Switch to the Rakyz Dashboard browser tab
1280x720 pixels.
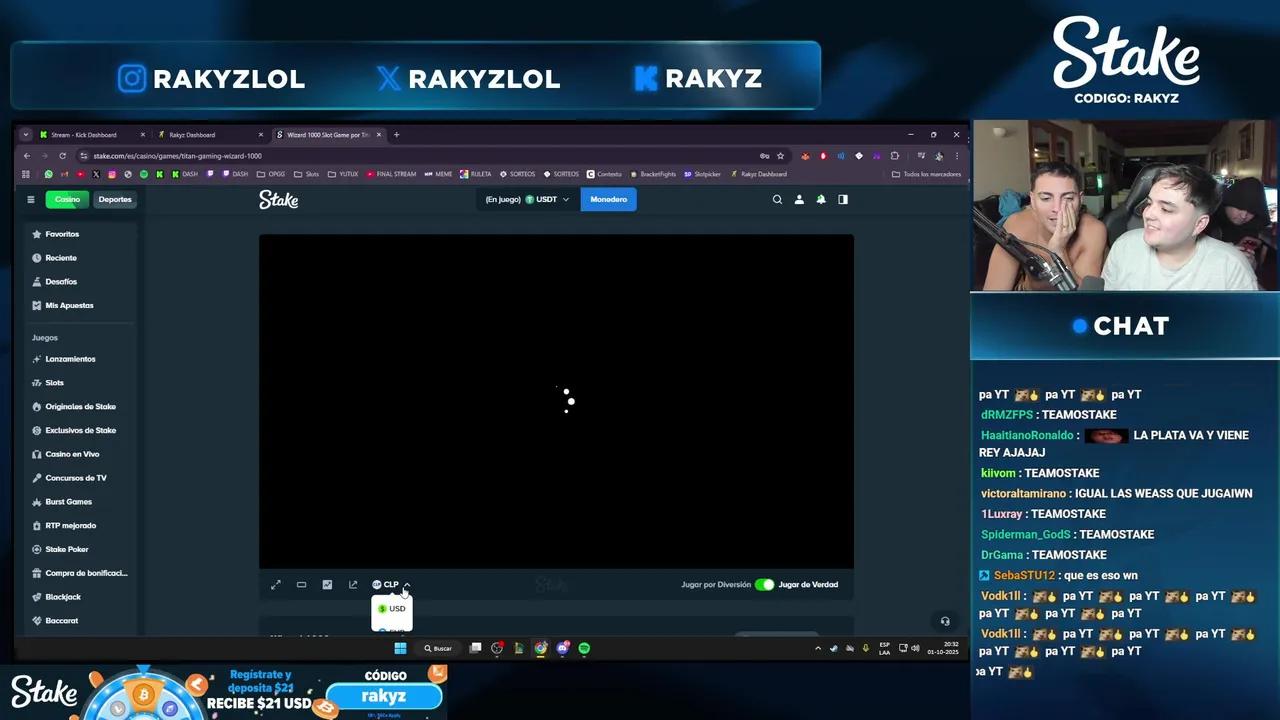tap(210, 135)
